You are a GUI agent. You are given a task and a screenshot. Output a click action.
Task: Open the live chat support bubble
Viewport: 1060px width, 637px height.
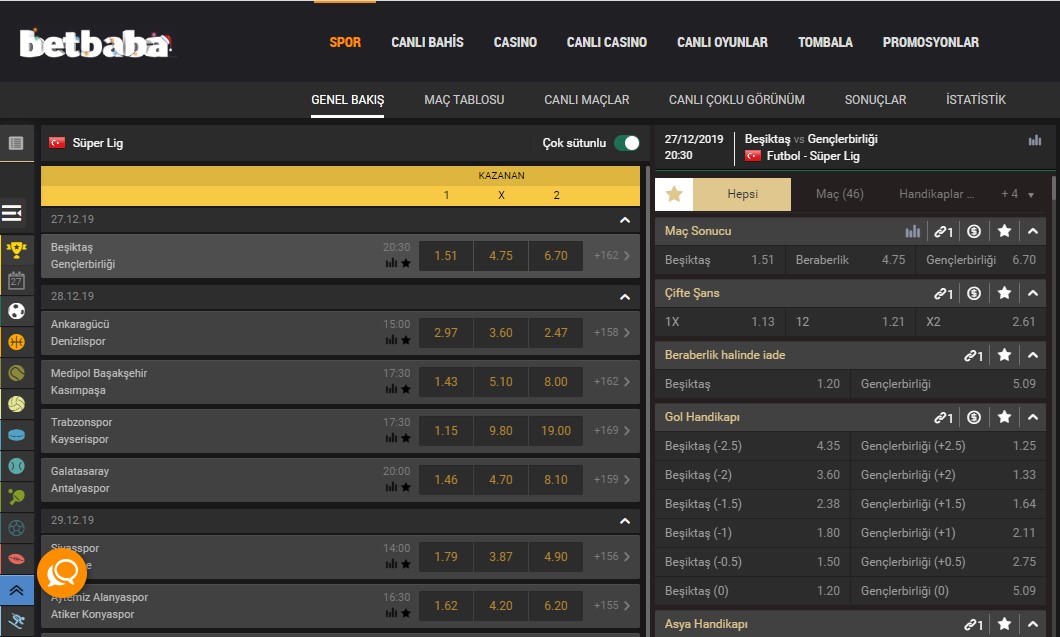[62, 573]
